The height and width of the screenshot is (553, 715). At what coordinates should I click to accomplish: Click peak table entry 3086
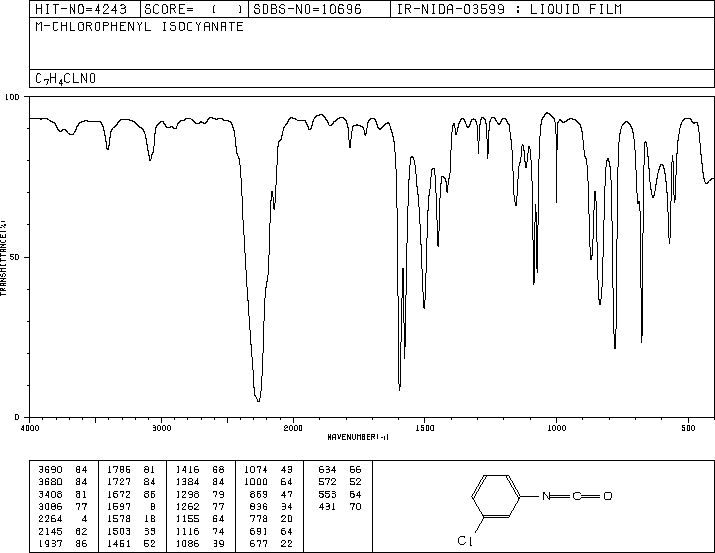[50, 506]
